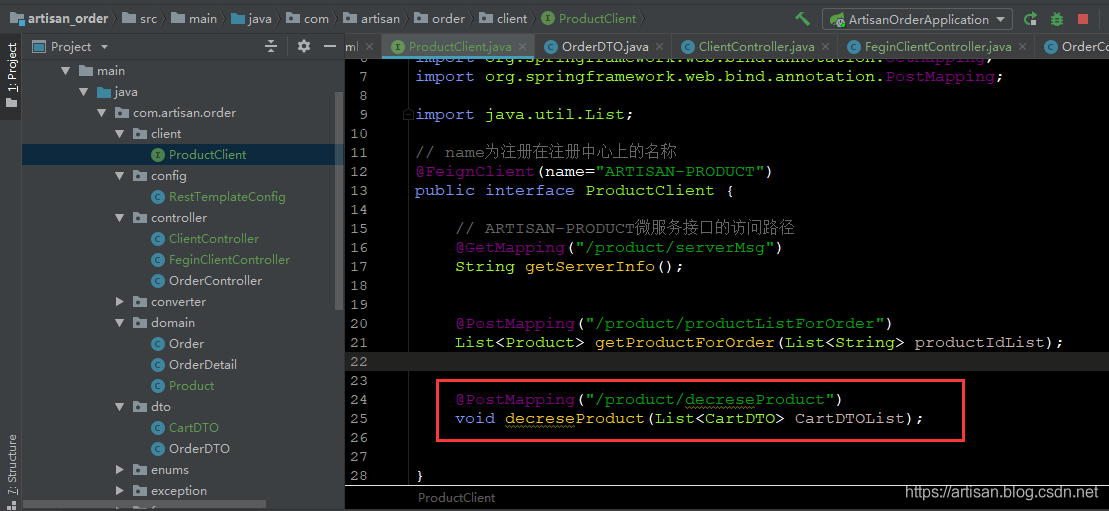Start debugging with the bug icon
Image resolution: width=1109 pixels, height=511 pixels.
pos(1057,19)
